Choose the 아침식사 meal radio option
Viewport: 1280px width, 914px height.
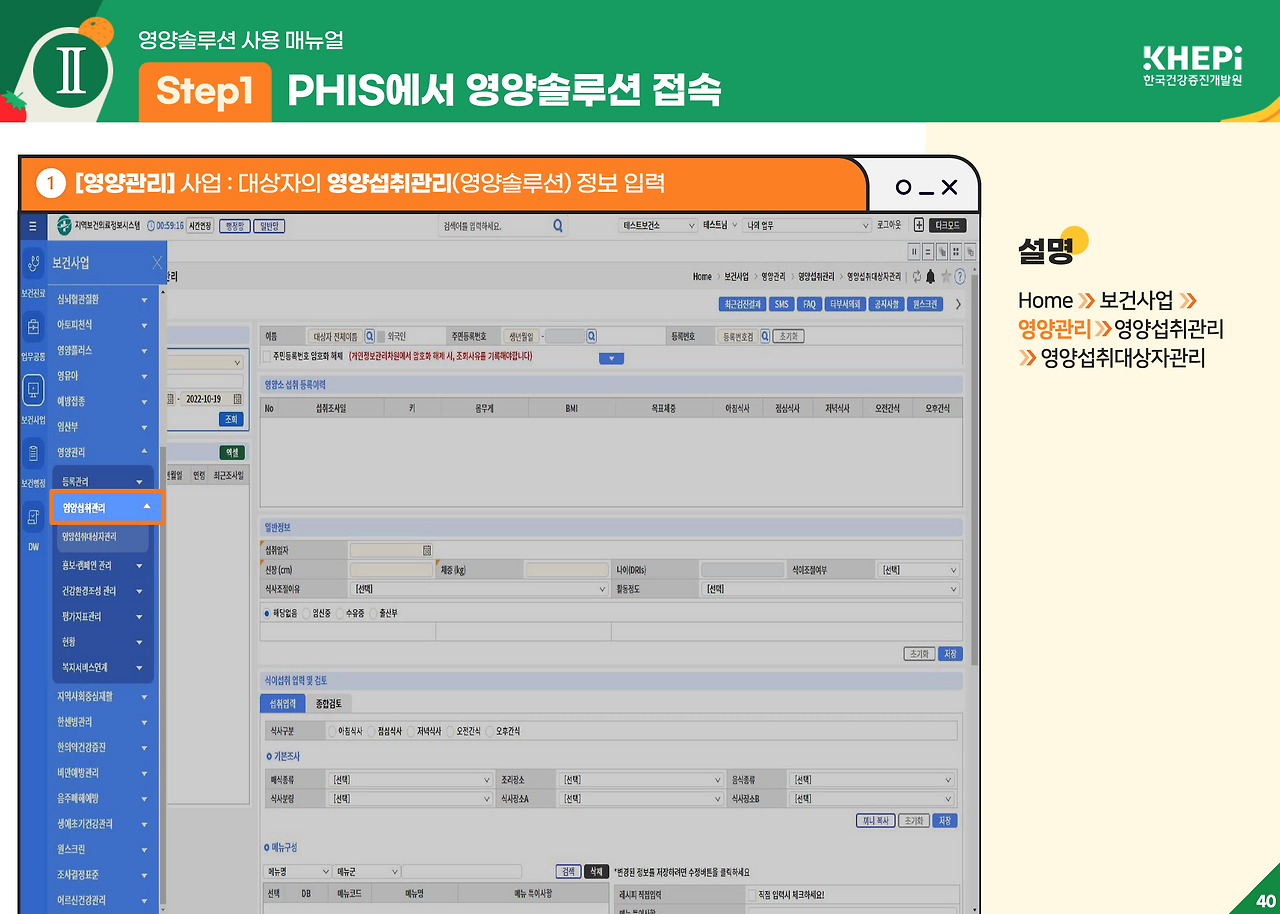(x=331, y=731)
